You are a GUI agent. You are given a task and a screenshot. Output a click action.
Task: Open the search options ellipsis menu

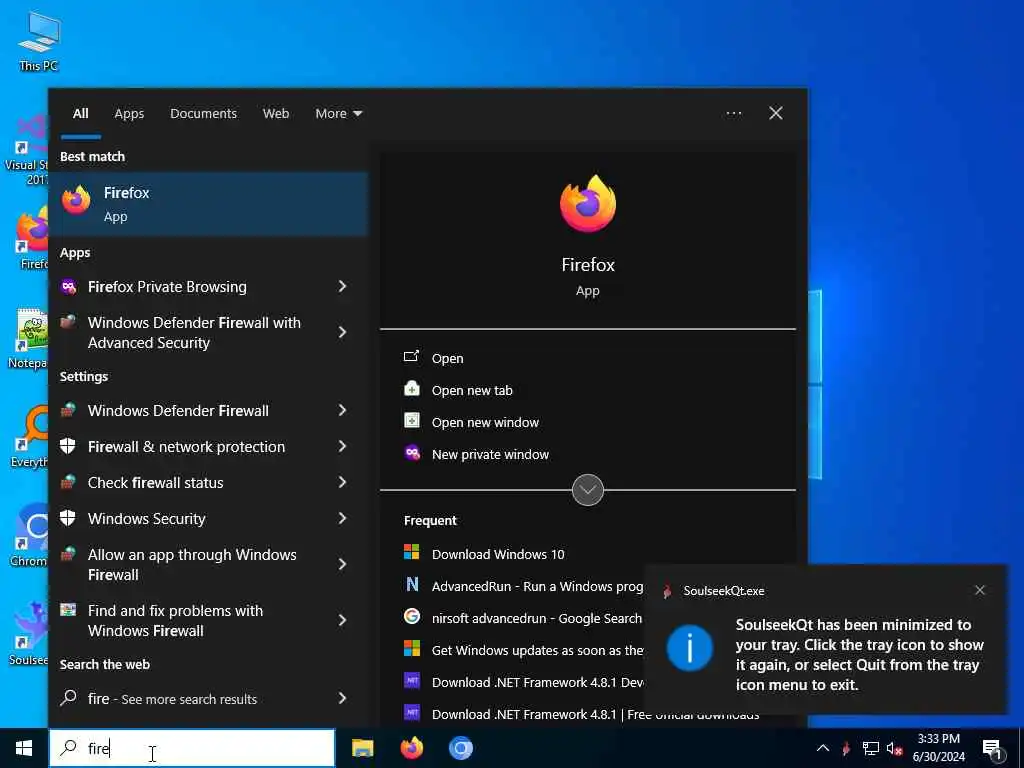coord(734,114)
